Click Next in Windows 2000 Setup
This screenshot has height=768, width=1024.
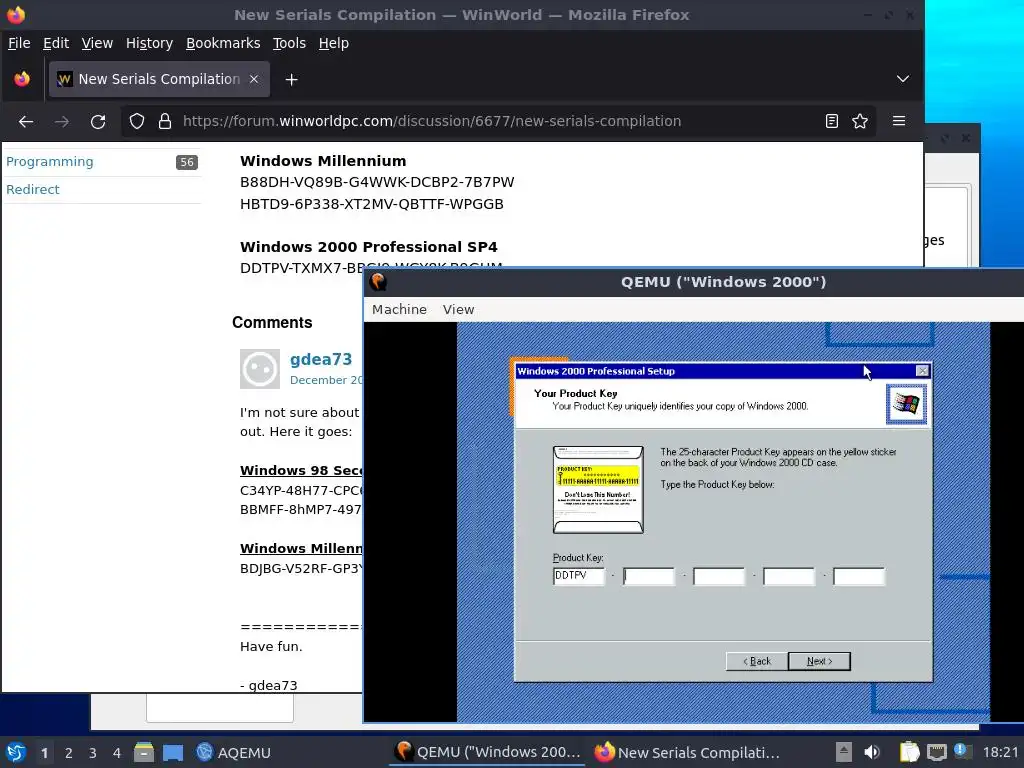click(819, 661)
